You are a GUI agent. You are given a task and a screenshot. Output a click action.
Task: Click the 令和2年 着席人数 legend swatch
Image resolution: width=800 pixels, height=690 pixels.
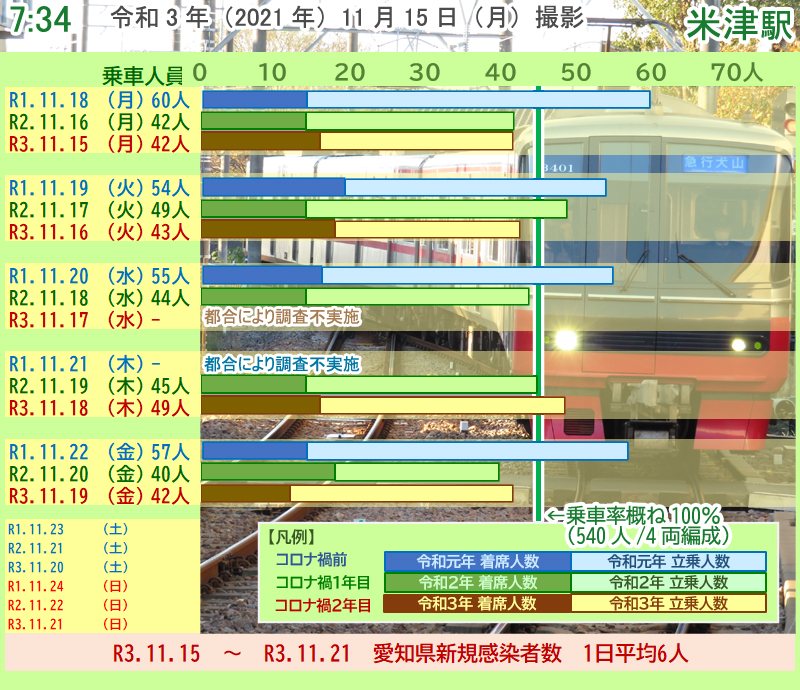coord(478,583)
